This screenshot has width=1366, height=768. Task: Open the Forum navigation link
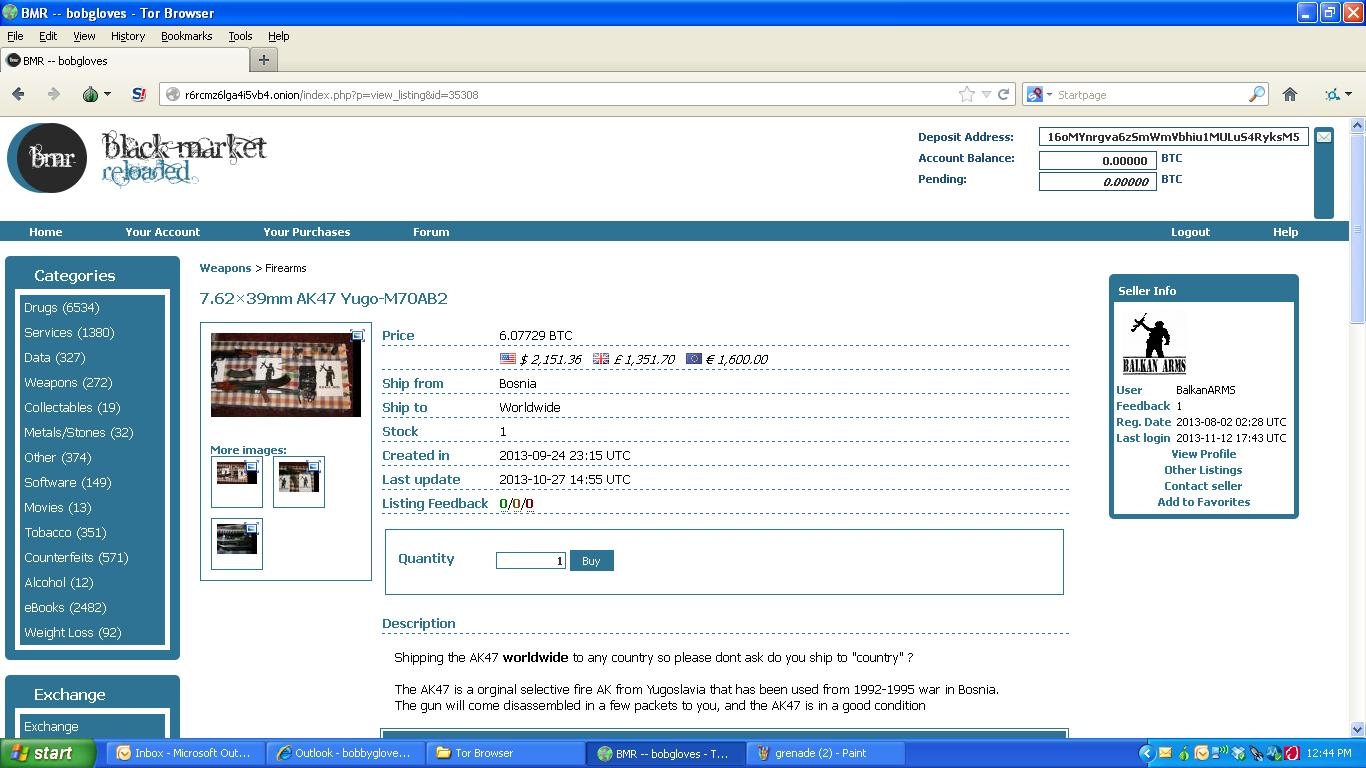click(x=431, y=231)
